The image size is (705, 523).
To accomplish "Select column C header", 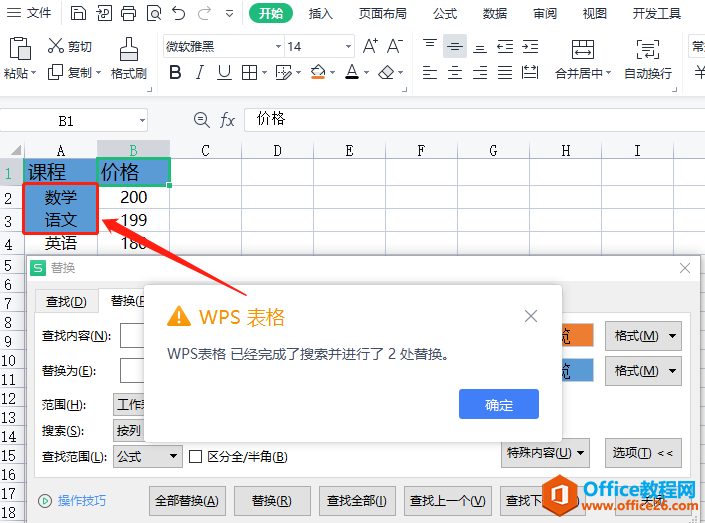I will pyautogui.click(x=205, y=150).
